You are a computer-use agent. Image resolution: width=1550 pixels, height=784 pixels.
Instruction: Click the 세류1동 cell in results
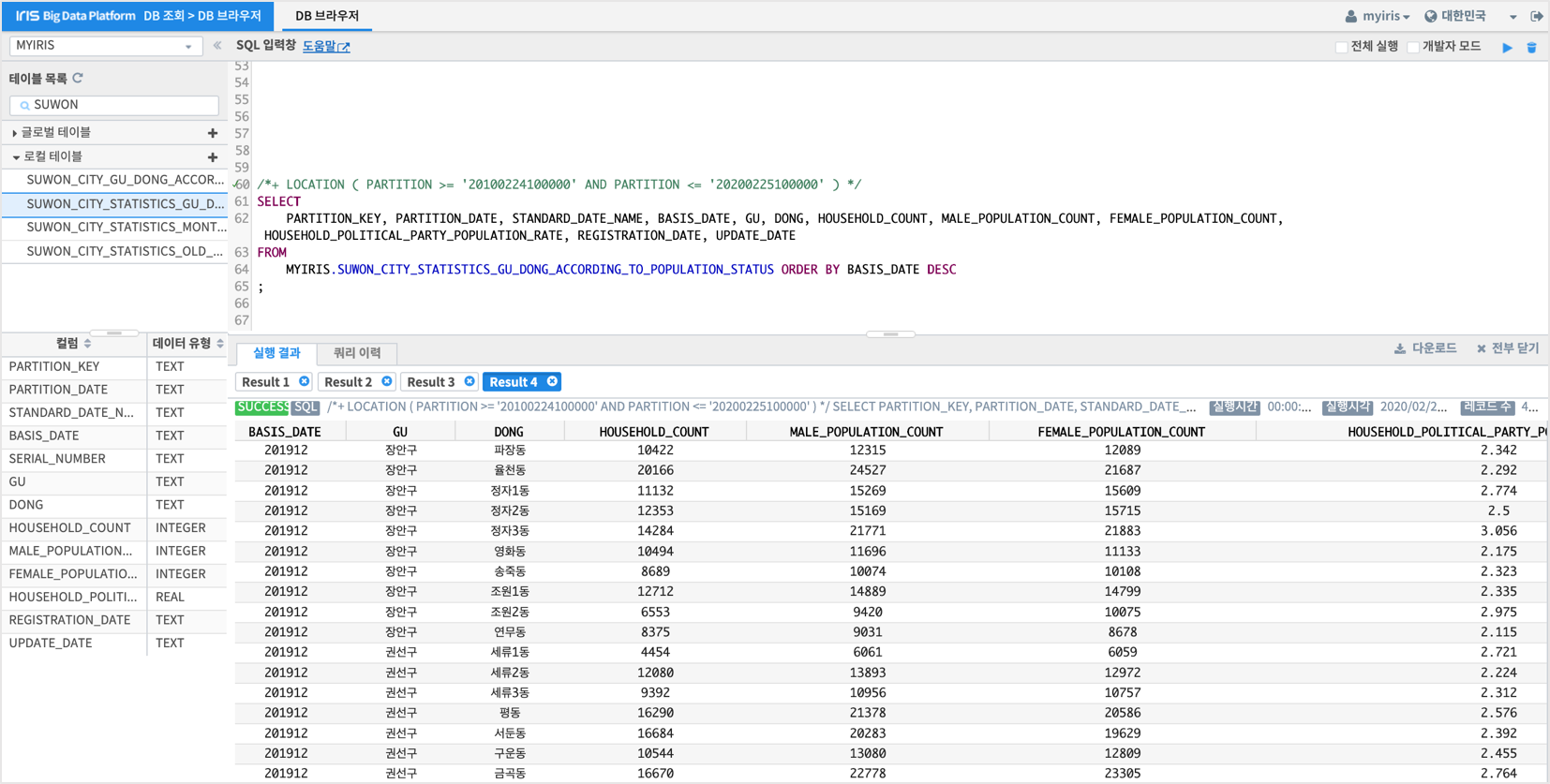pyautogui.click(x=510, y=653)
